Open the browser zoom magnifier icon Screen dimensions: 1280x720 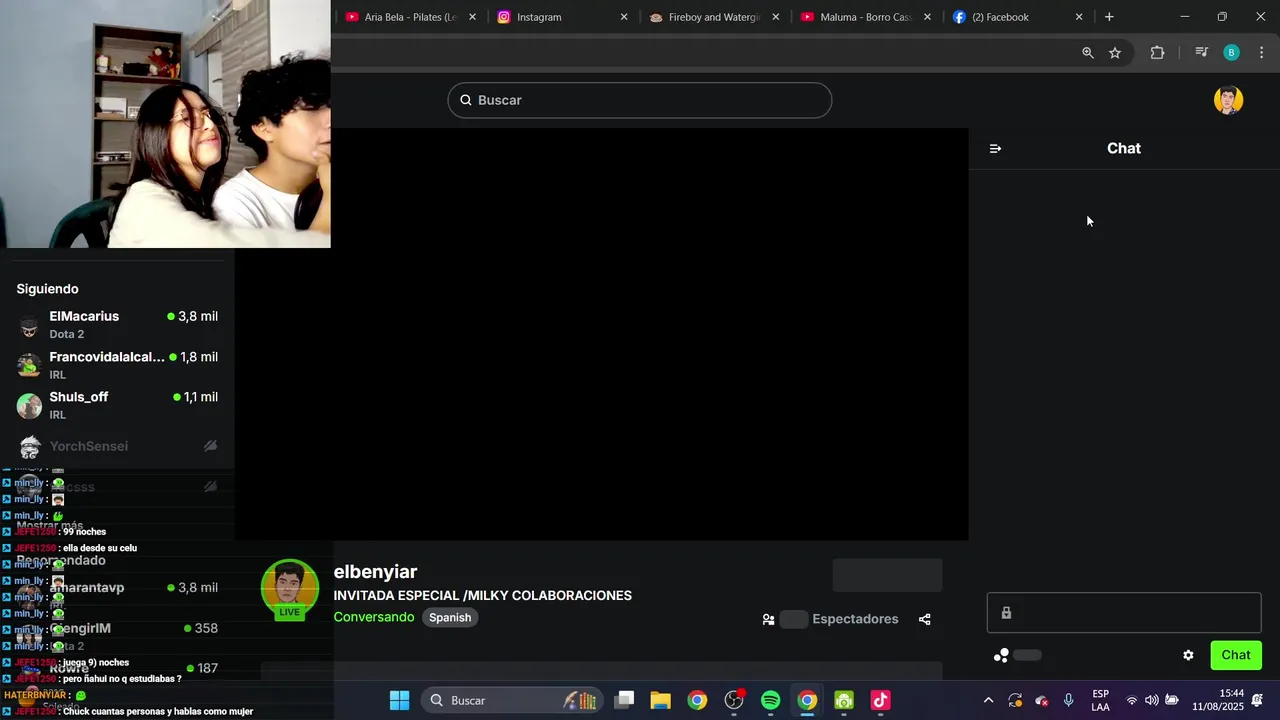click(1088, 53)
